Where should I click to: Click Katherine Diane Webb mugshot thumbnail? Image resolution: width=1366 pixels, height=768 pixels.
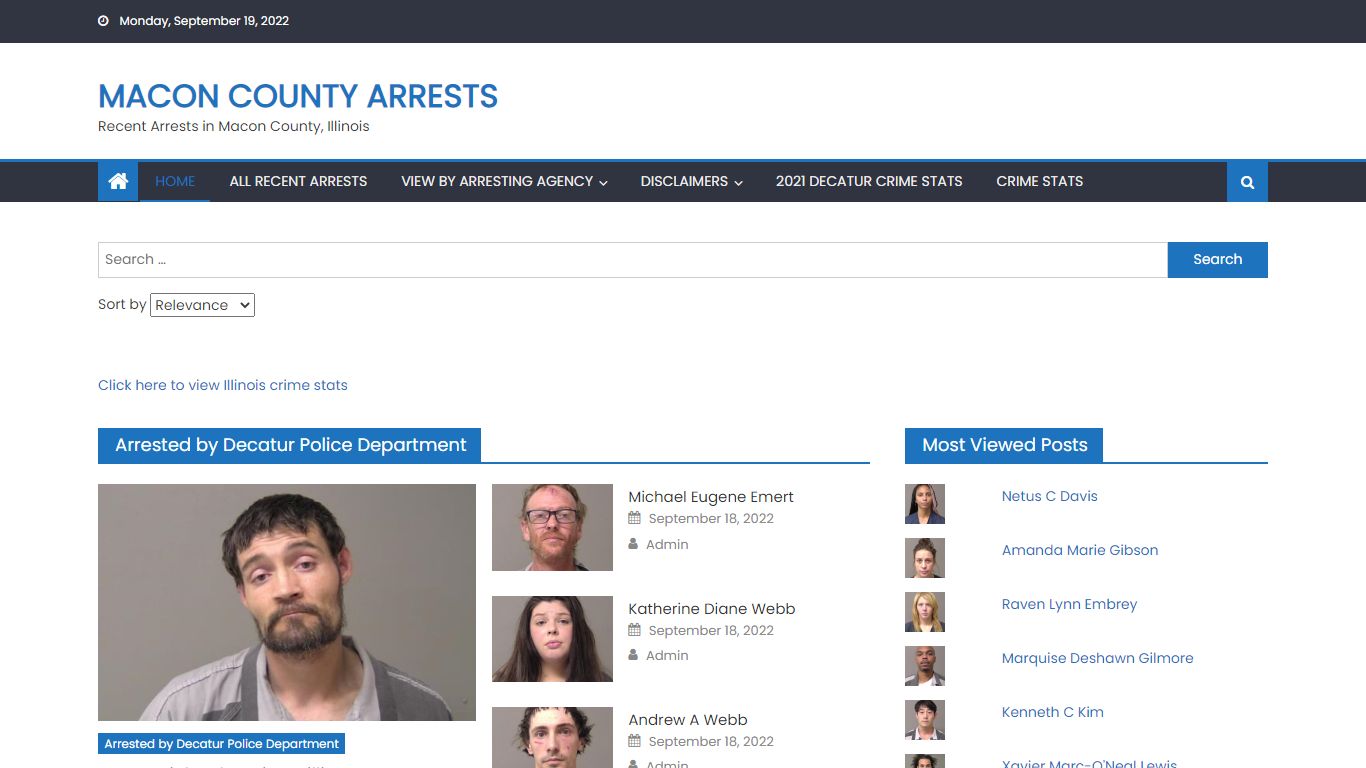click(552, 639)
